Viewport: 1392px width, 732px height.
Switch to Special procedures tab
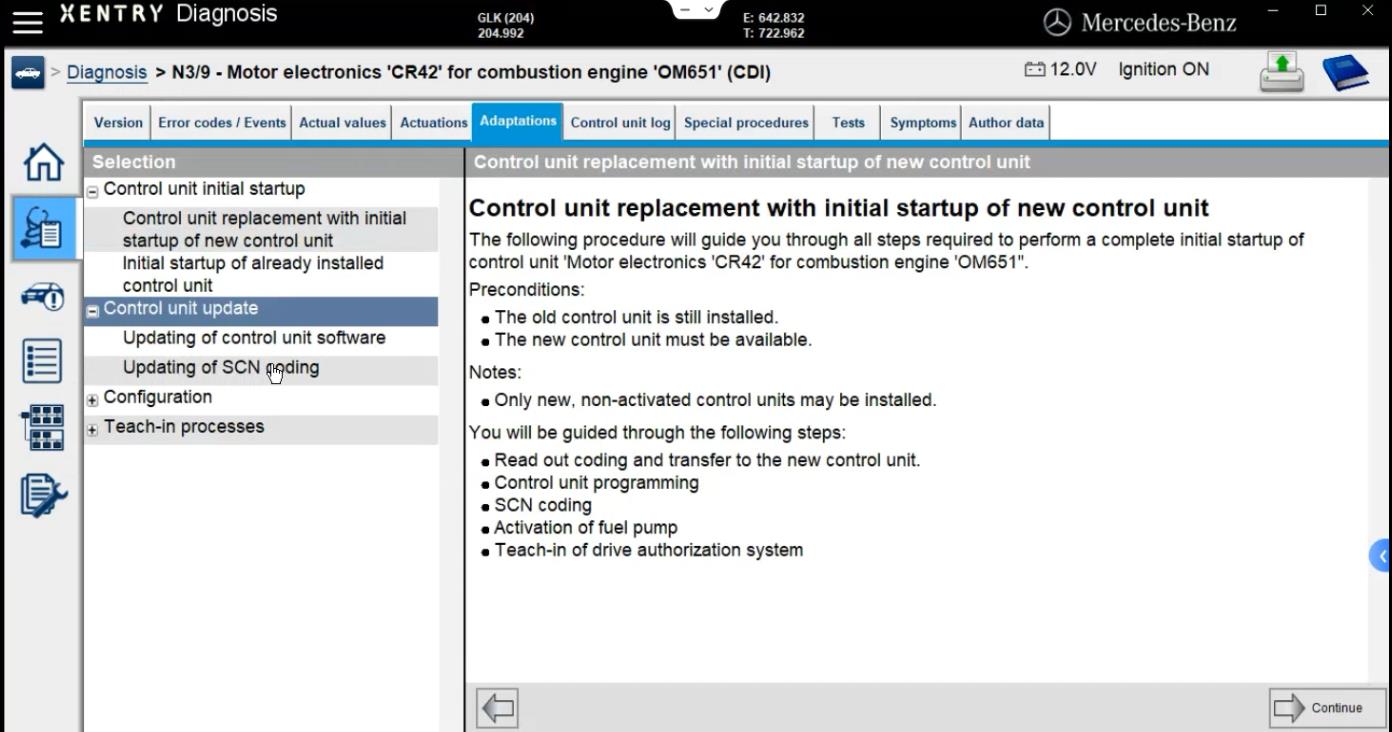746,123
